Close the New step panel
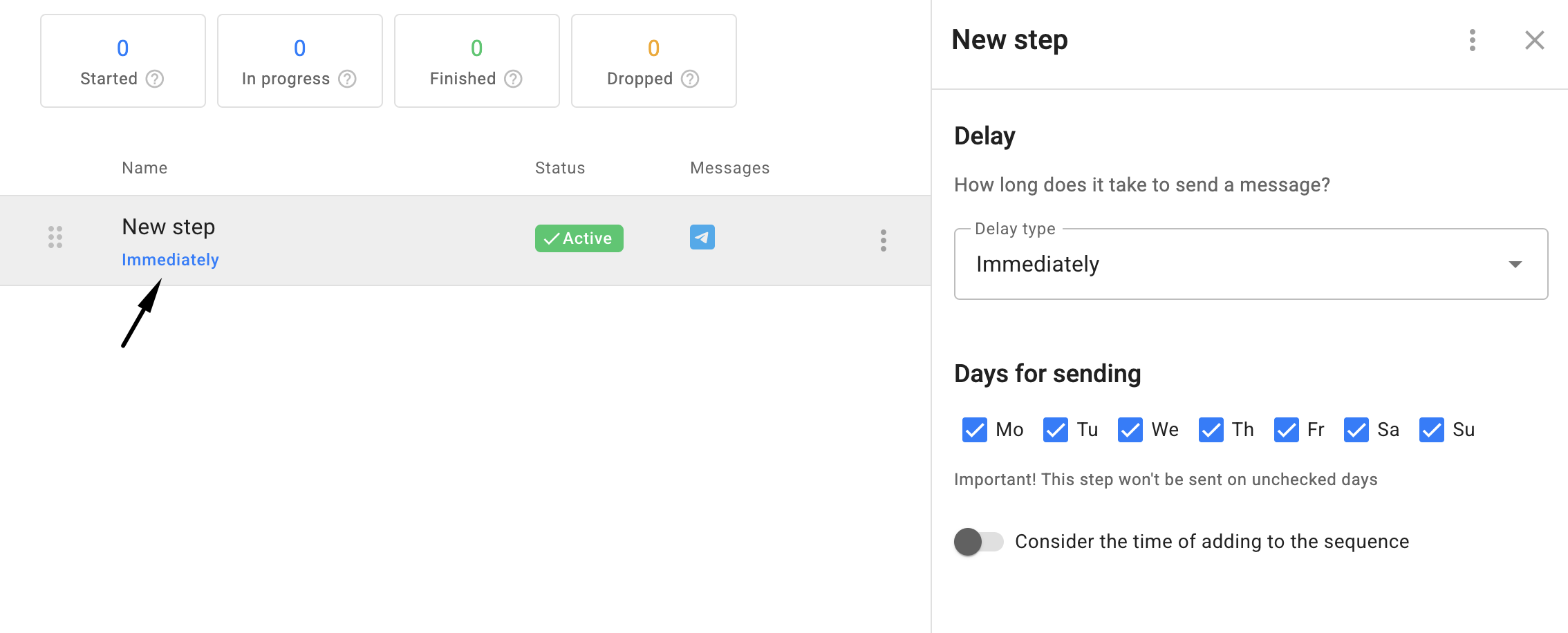The width and height of the screenshot is (1568, 633). 1534,40
